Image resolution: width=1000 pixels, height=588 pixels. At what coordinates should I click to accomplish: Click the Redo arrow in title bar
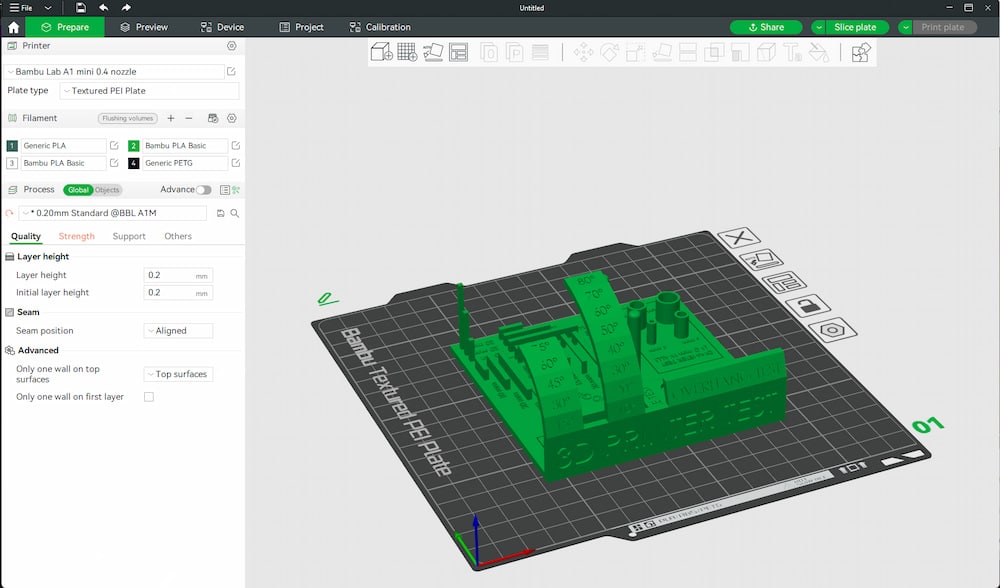tap(126, 8)
